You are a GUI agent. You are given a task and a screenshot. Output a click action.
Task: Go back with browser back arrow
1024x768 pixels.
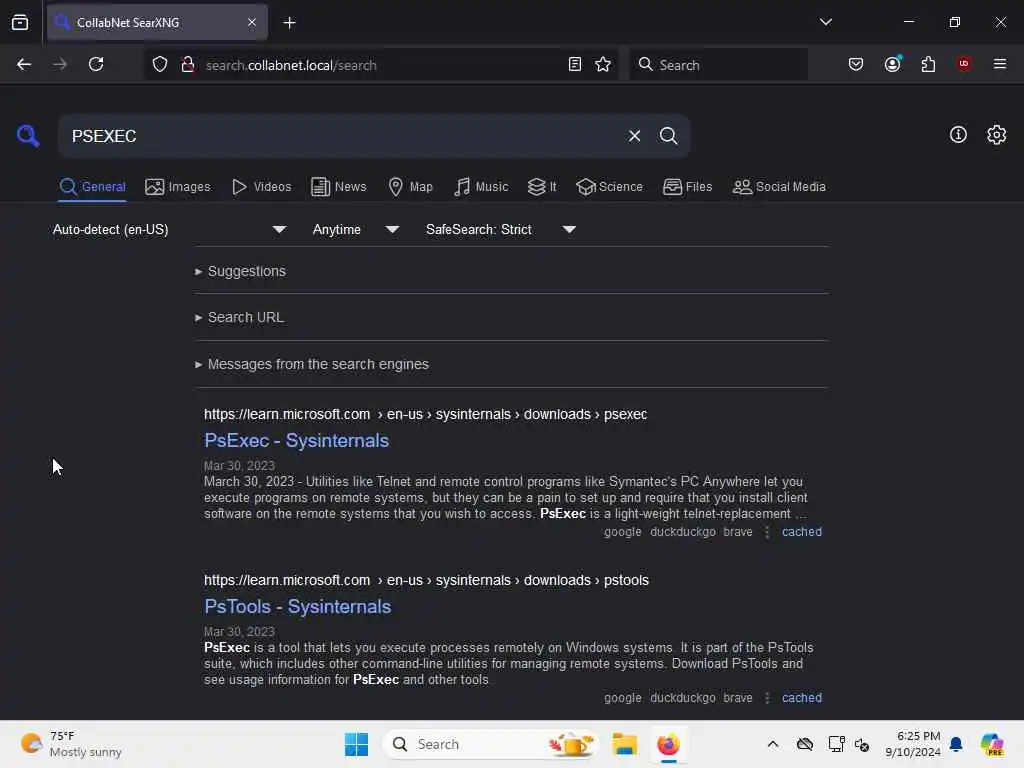pos(24,64)
